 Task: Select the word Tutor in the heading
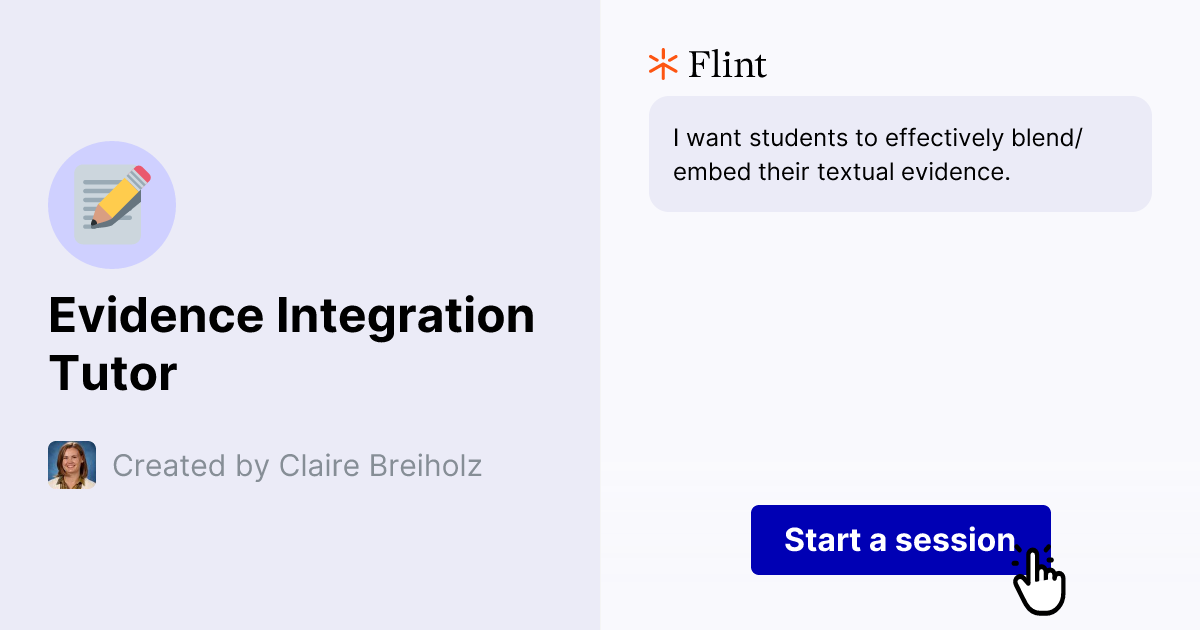[111, 374]
